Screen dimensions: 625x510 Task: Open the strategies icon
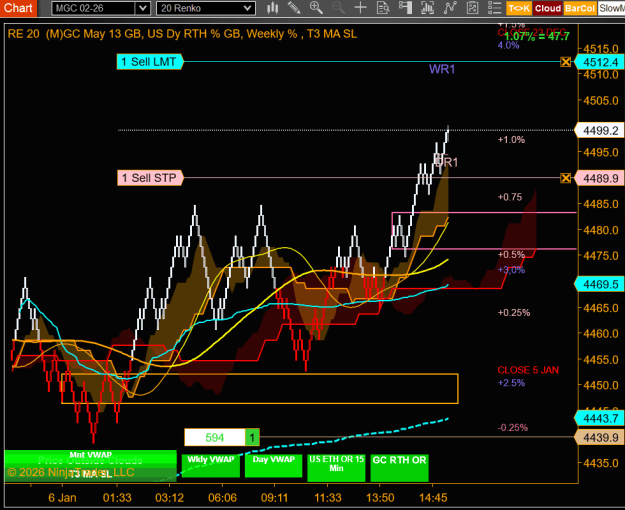(472, 8)
